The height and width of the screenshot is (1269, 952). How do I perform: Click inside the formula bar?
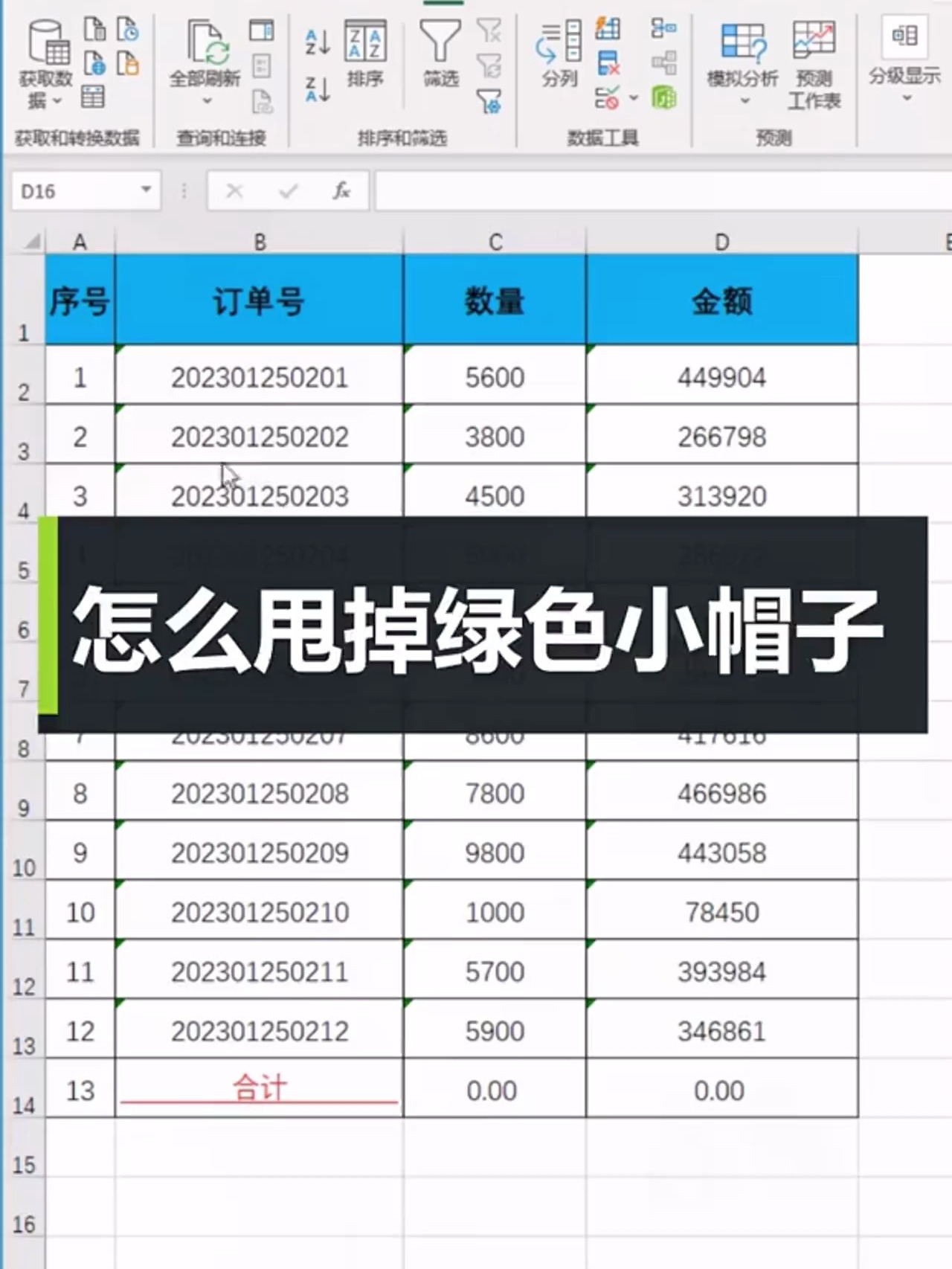[663, 191]
